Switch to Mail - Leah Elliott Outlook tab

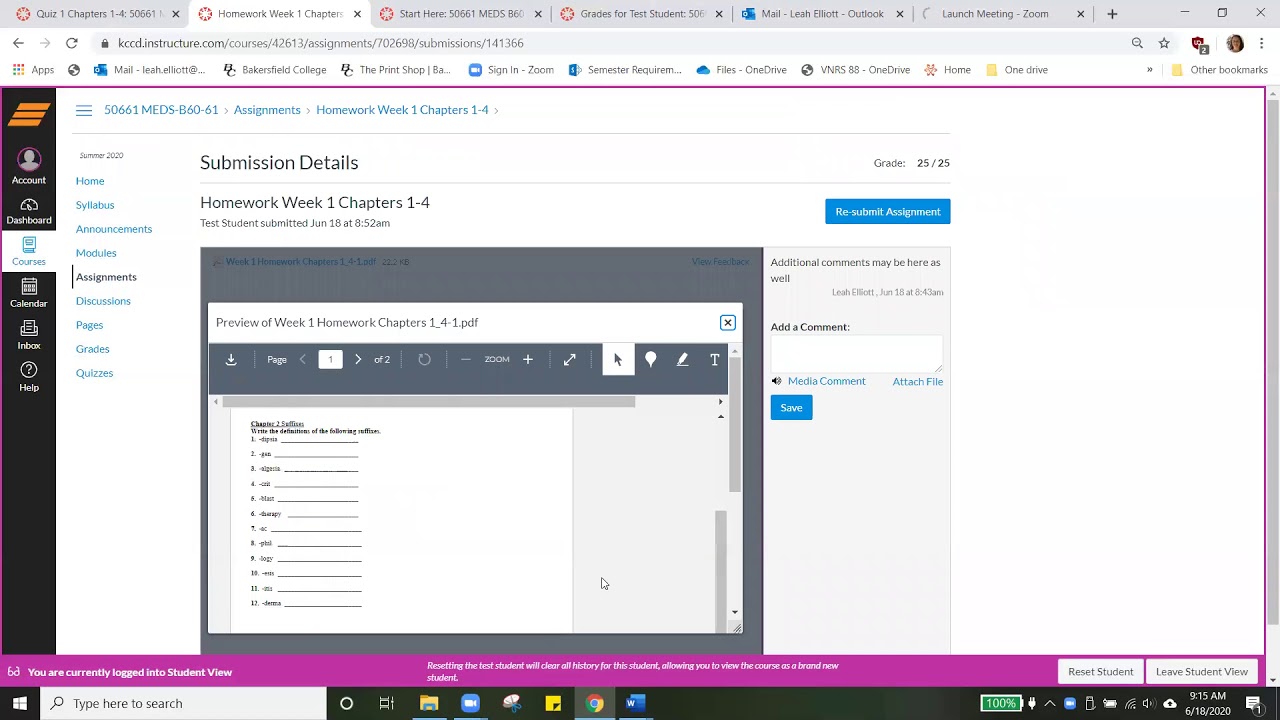[x=822, y=14]
